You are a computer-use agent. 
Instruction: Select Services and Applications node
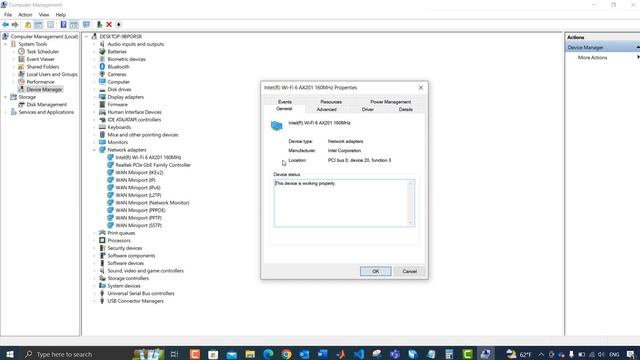point(46,112)
